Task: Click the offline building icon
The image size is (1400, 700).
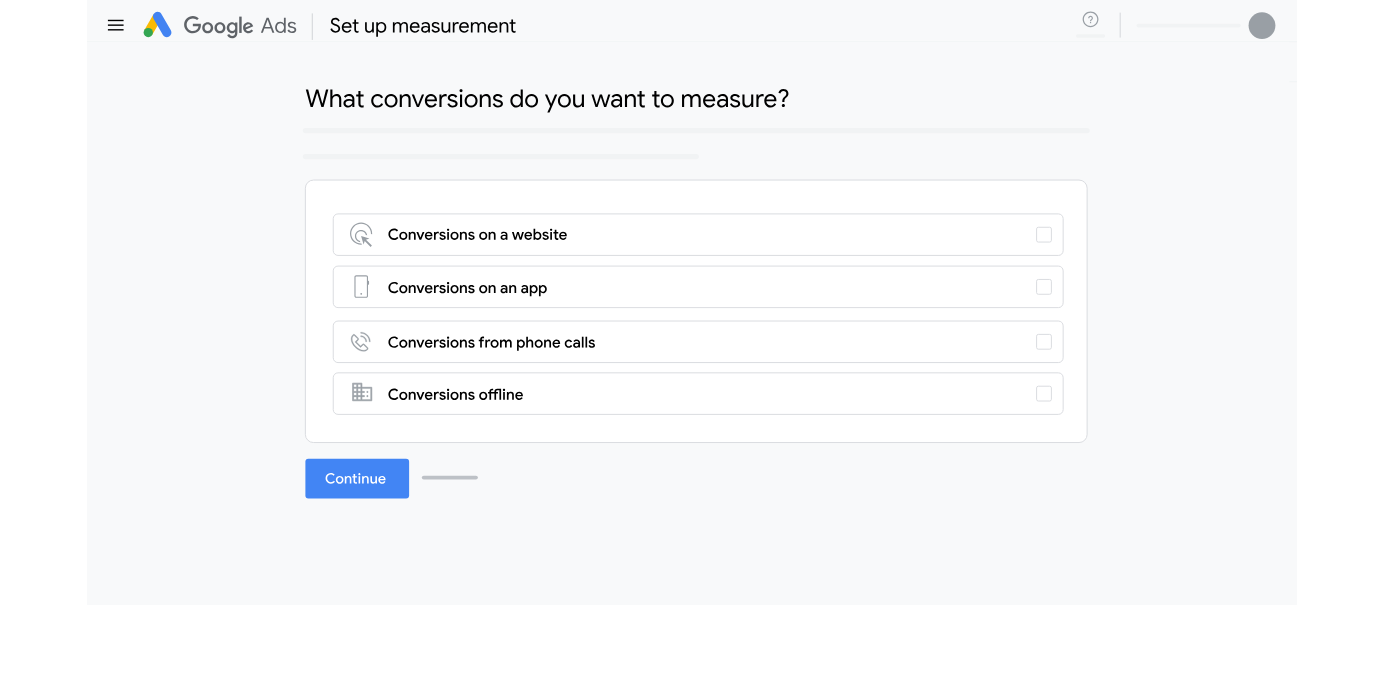Action: click(361, 393)
